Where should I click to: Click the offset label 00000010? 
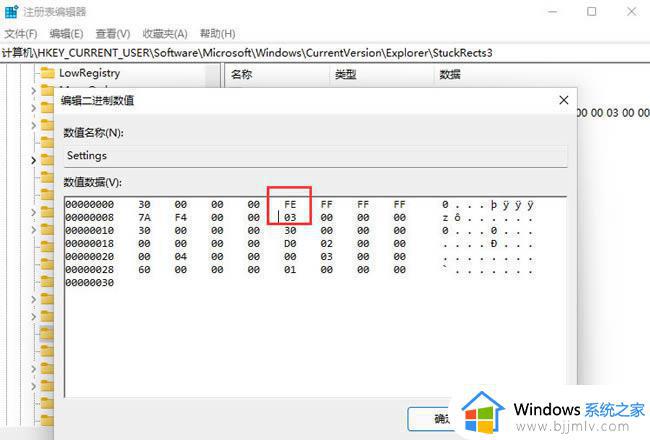pyautogui.click(x=90, y=231)
